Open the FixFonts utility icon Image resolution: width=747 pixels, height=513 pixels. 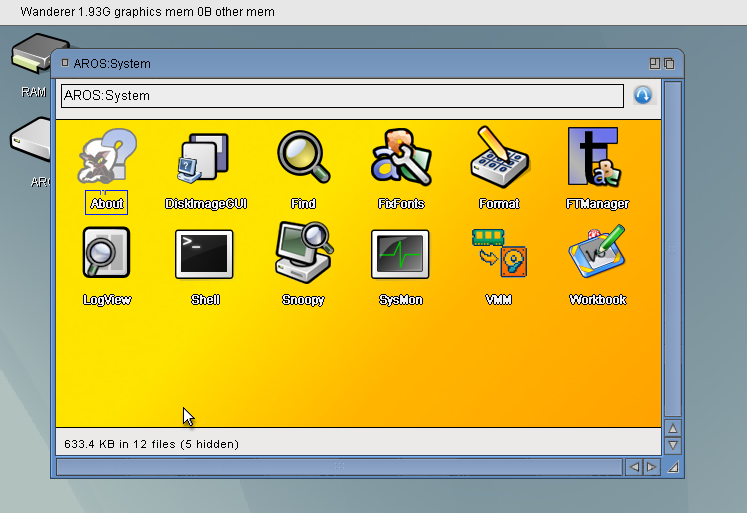(401, 157)
